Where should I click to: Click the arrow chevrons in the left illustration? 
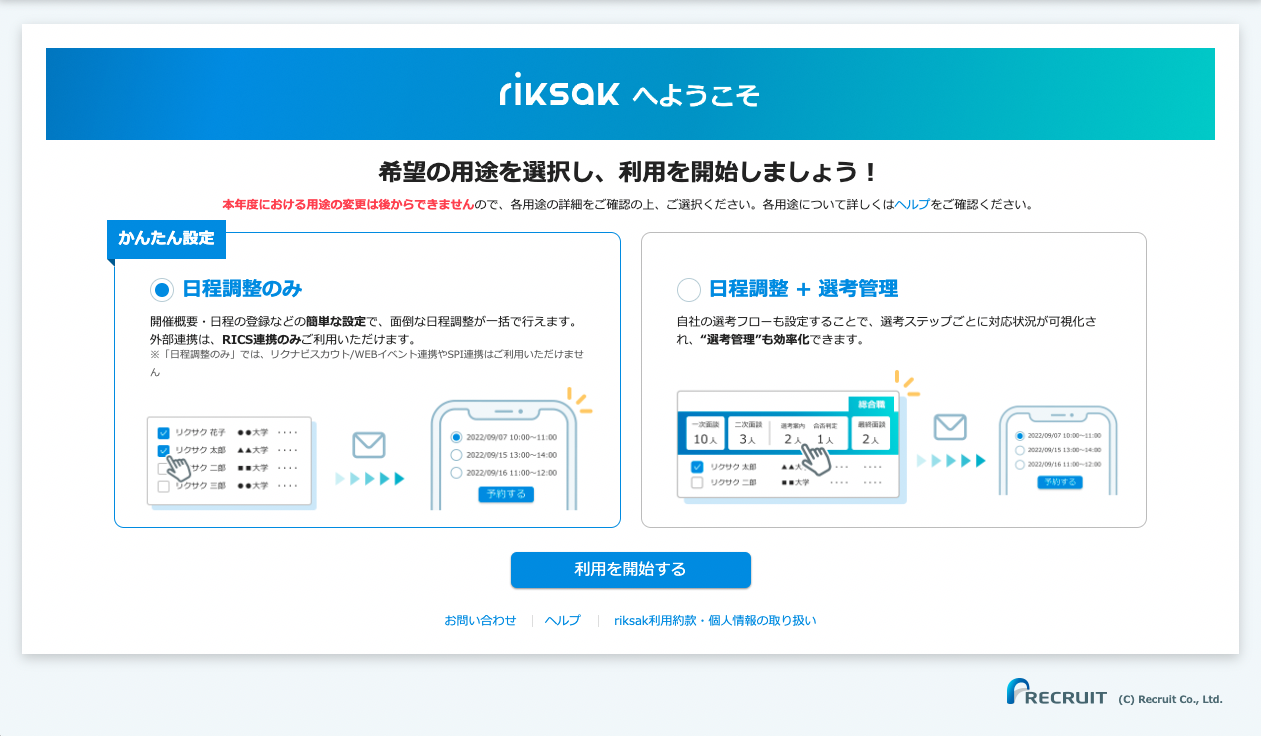370,479
